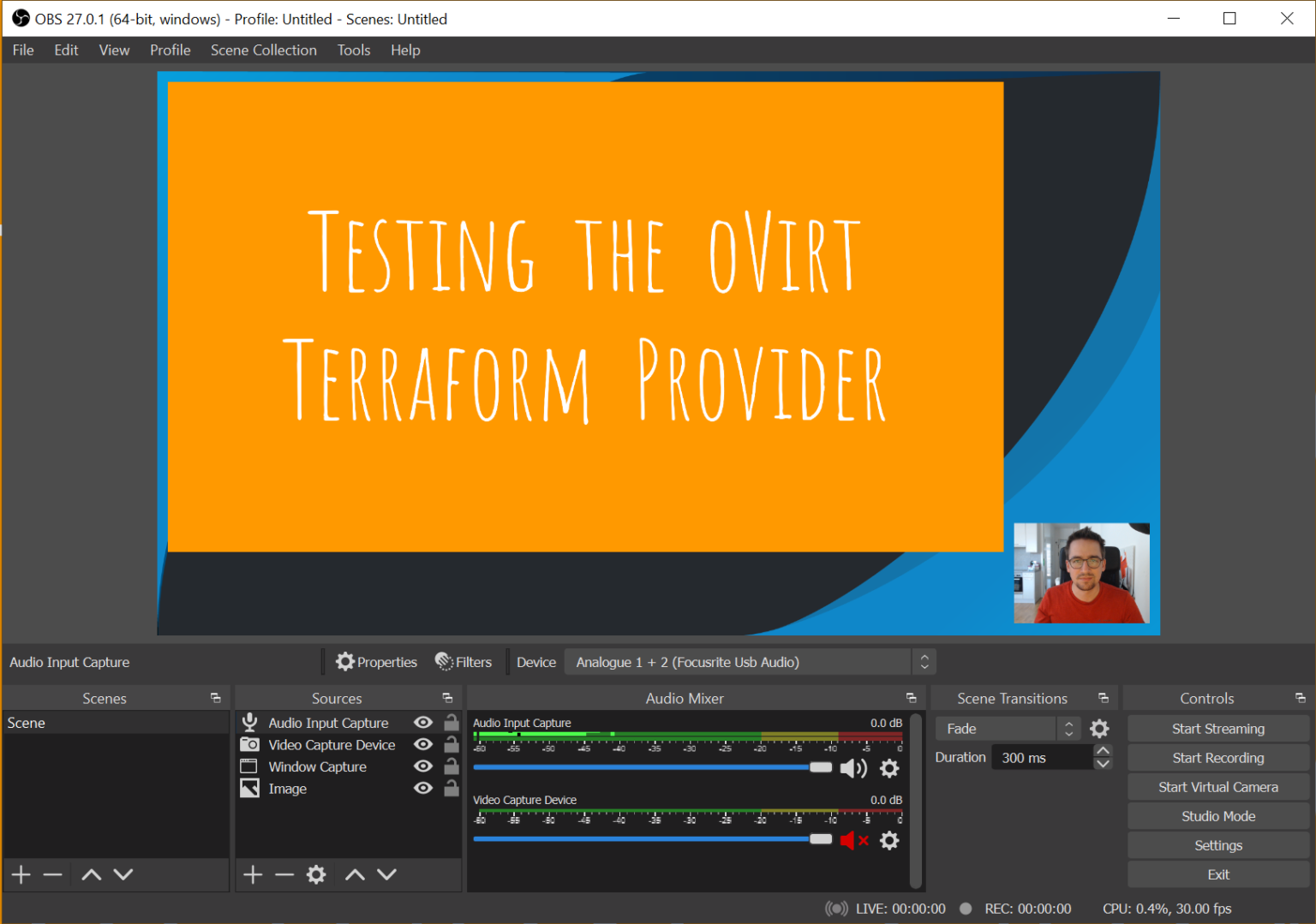
Task: Toggle visibility of the Image source
Action: click(x=423, y=789)
